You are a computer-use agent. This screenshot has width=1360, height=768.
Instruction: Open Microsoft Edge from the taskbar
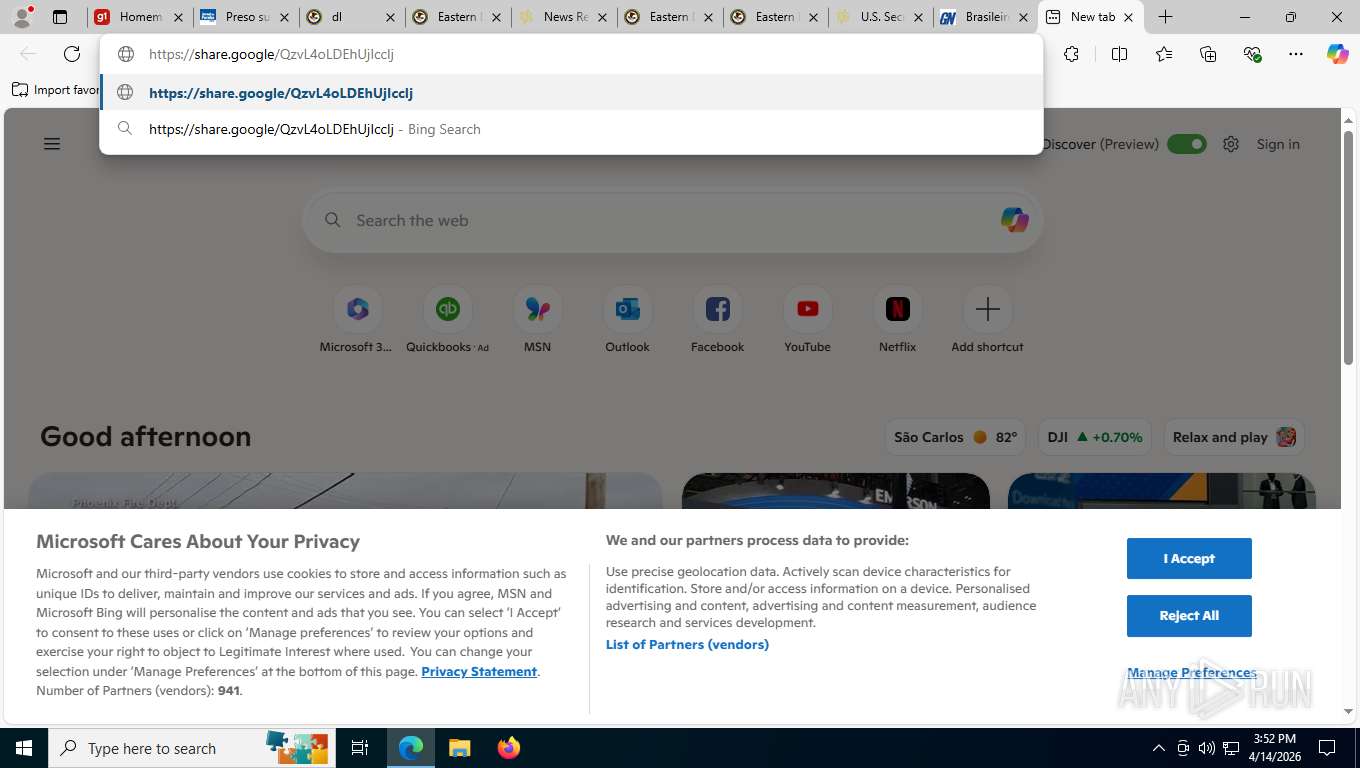(411, 748)
